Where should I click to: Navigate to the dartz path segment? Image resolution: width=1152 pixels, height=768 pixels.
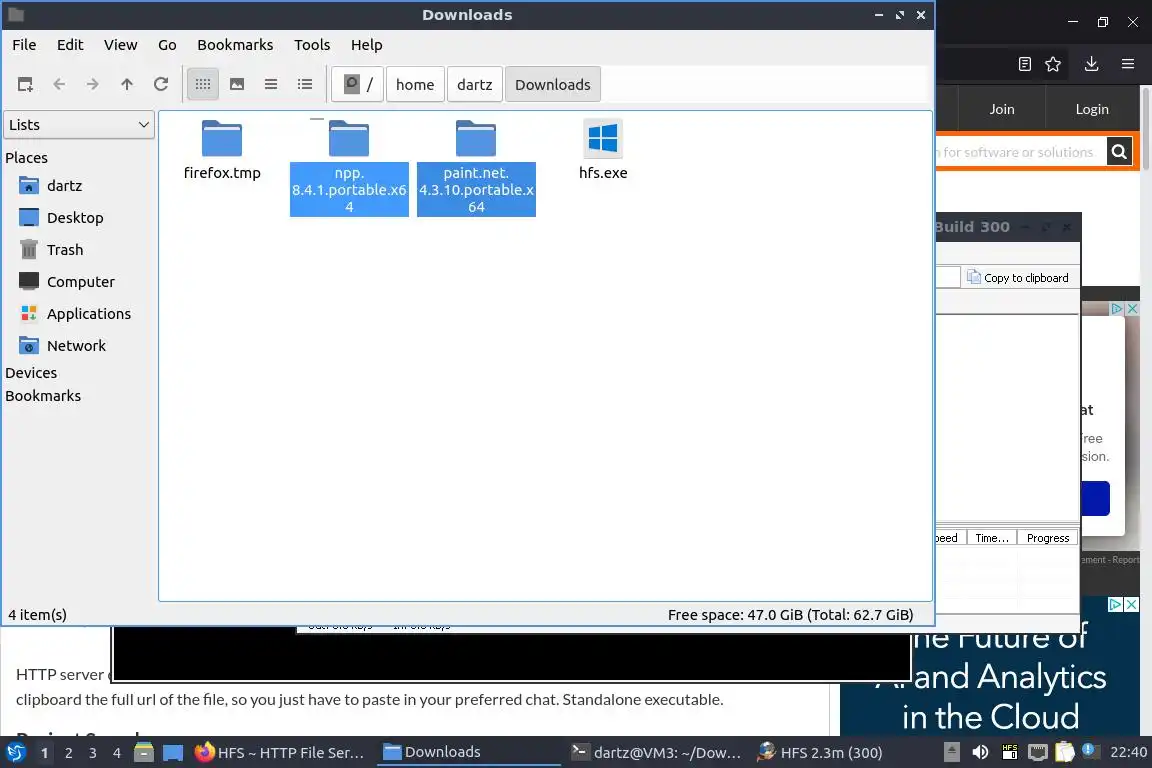[x=475, y=85]
